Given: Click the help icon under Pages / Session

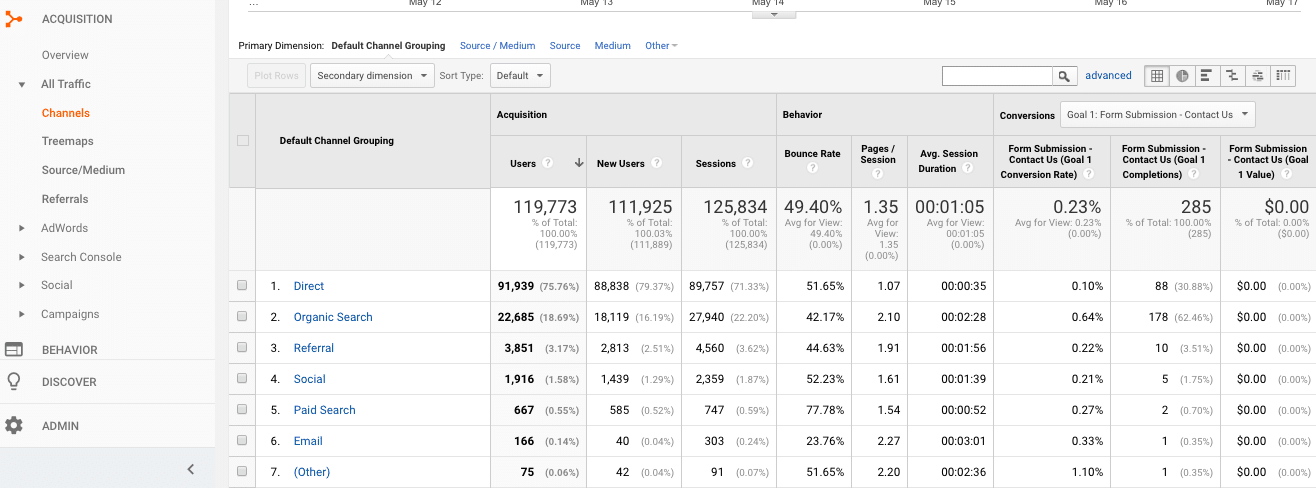Looking at the screenshot, I should [877, 174].
